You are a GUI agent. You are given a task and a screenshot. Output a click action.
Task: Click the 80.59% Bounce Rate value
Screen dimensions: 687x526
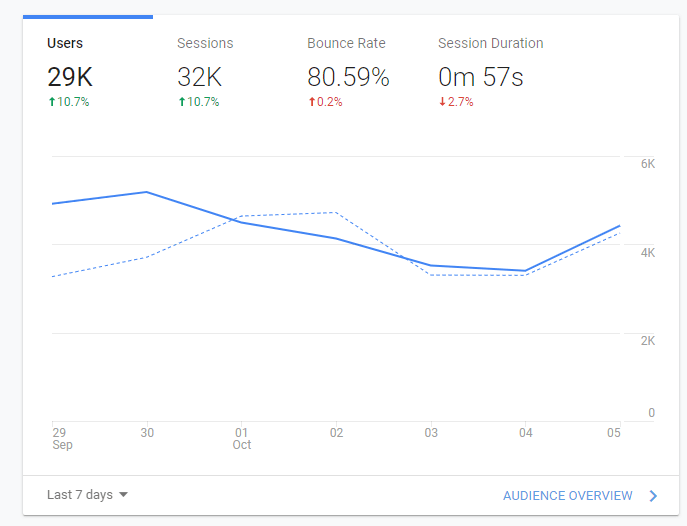tap(348, 77)
